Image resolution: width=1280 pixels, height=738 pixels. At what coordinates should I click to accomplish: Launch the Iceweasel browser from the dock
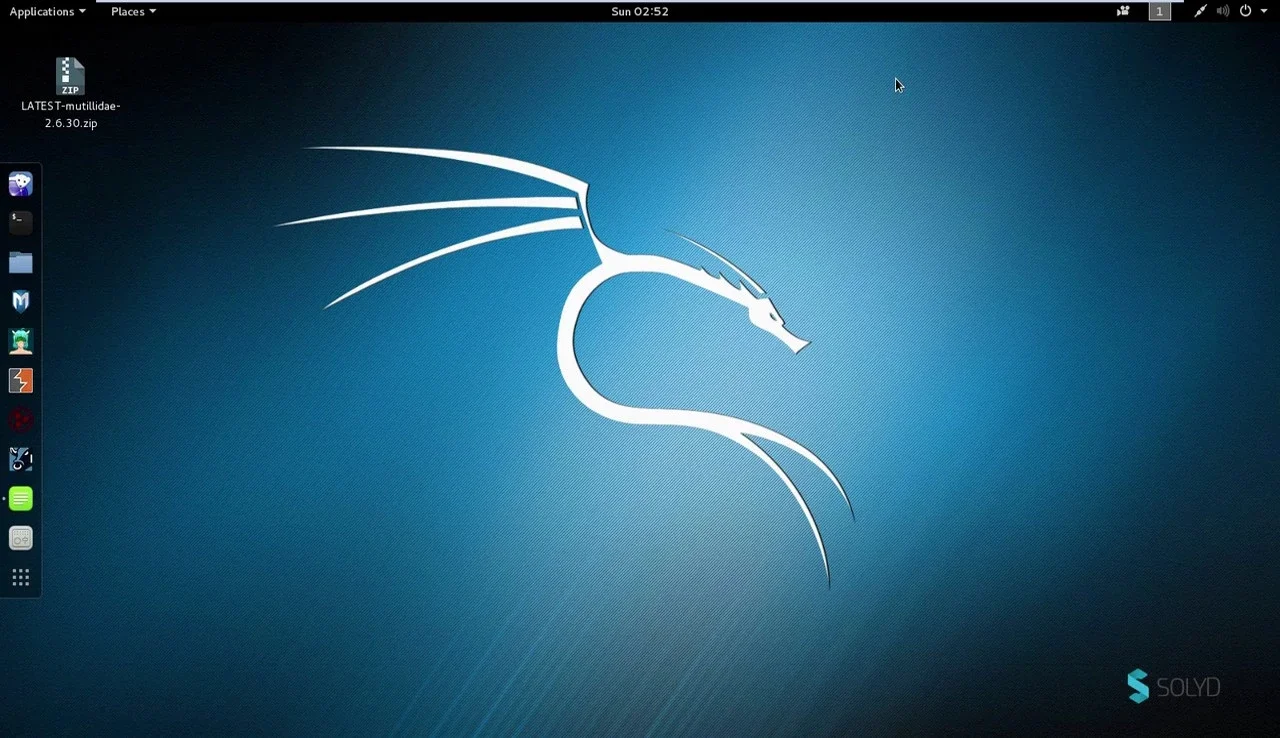[x=21, y=184]
